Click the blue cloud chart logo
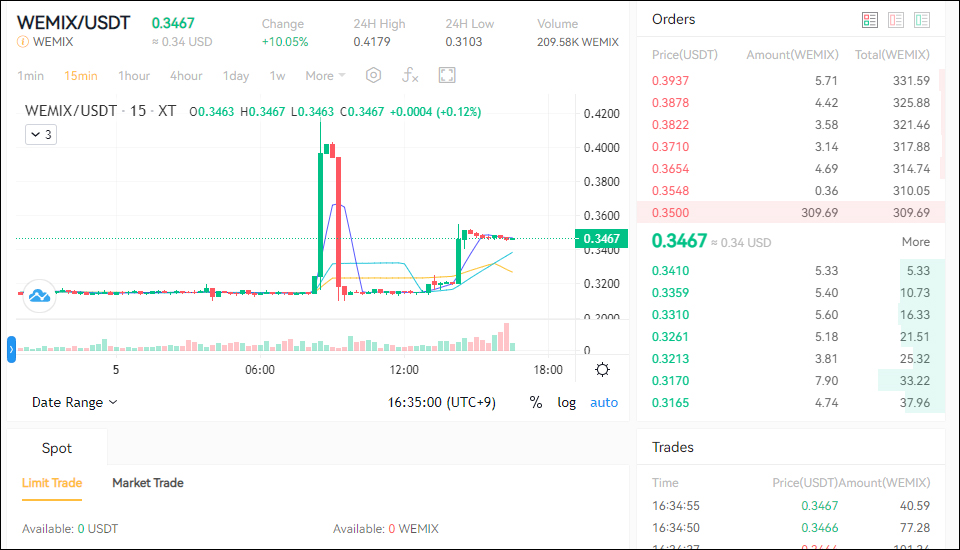The width and height of the screenshot is (960, 550). coord(39,295)
